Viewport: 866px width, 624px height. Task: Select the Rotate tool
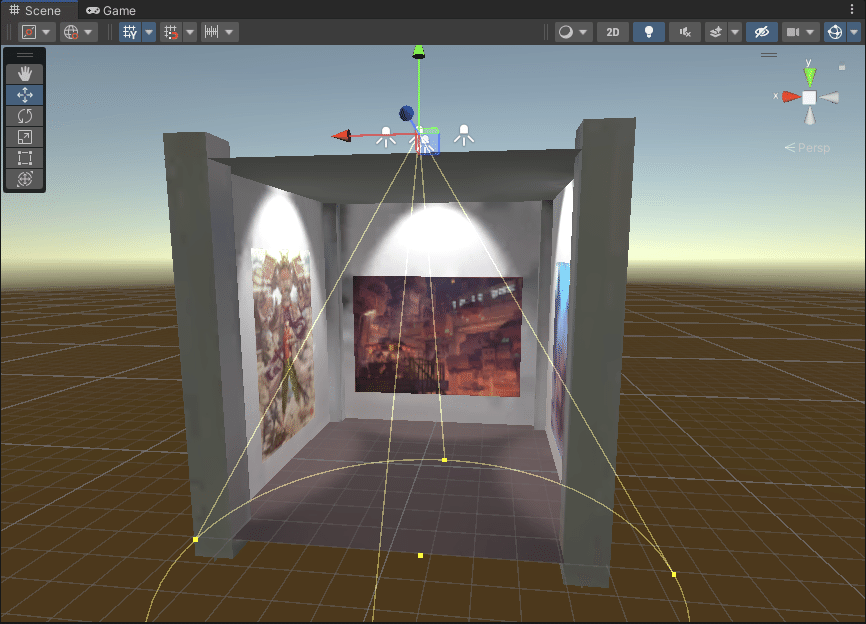(25, 116)
